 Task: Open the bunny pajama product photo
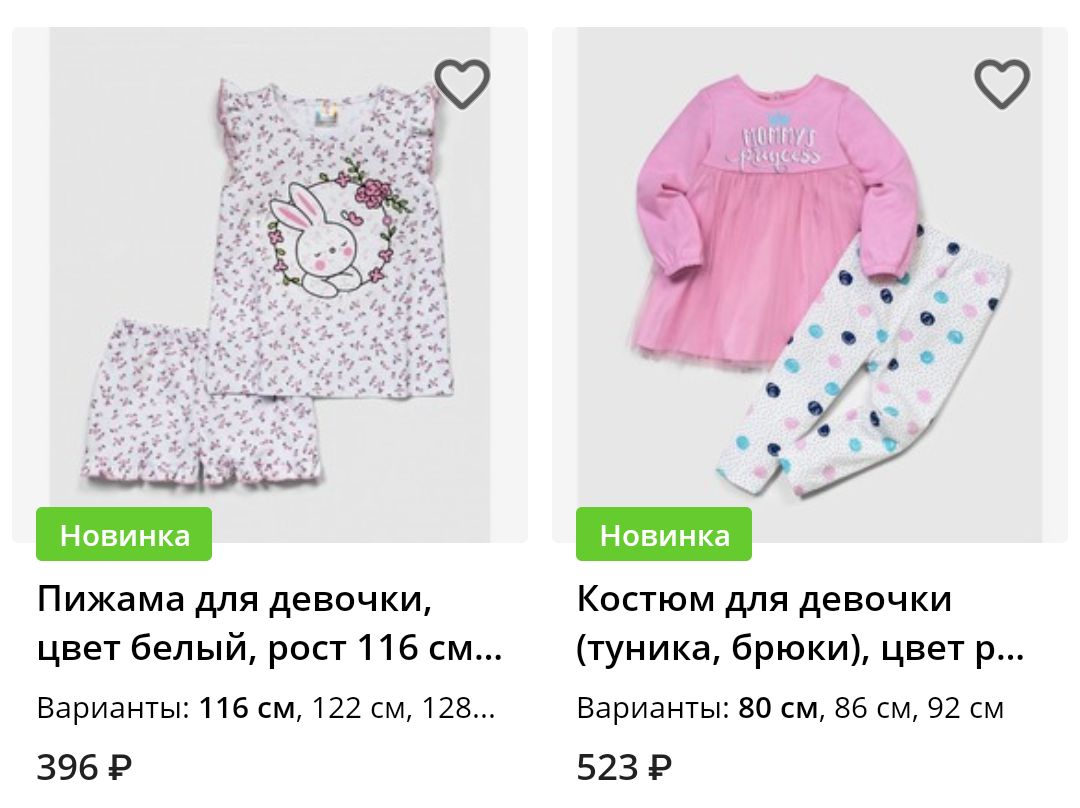tap(270, 284)
